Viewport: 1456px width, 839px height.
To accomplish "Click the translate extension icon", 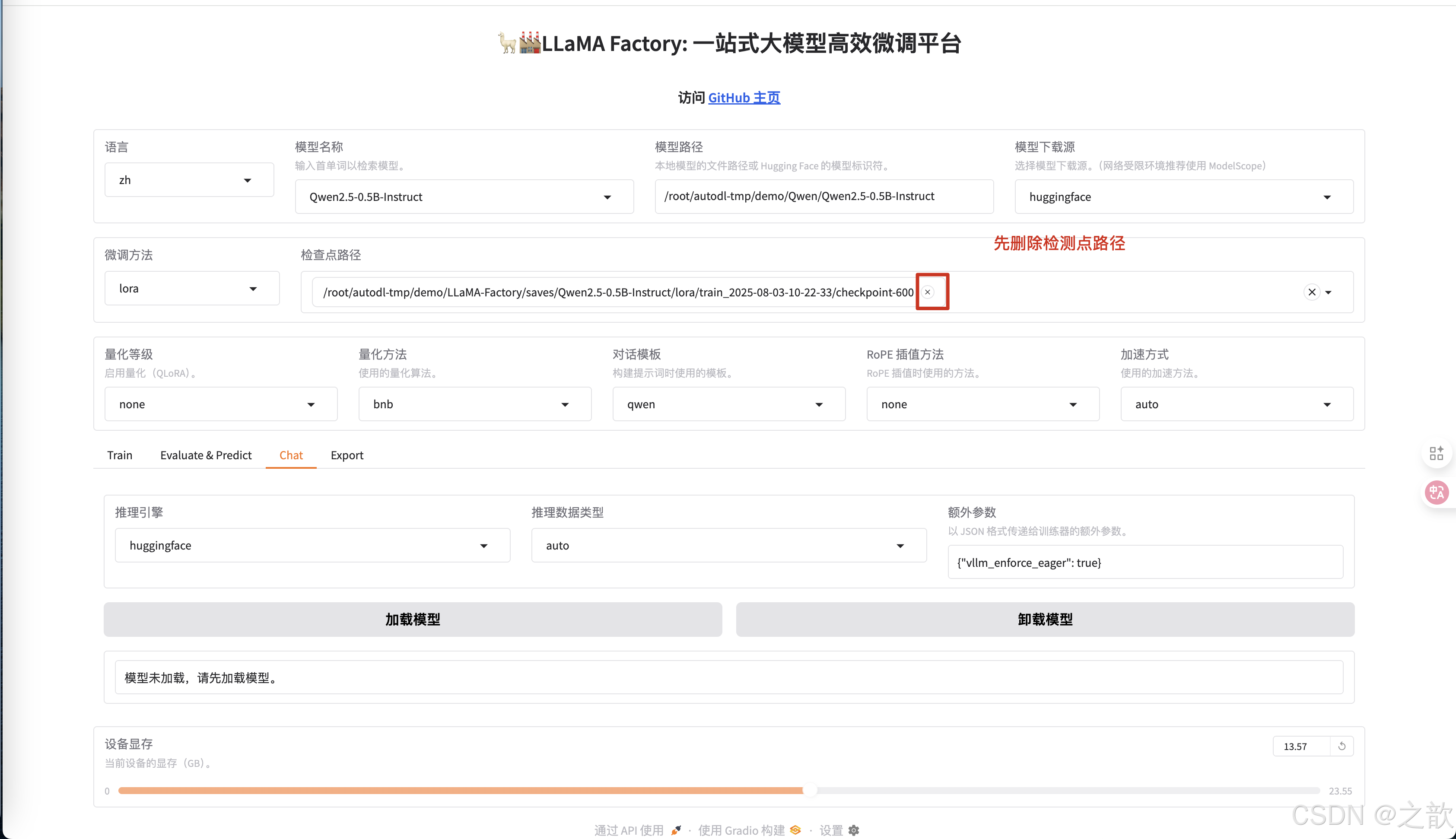I will tap(1436, 493).
